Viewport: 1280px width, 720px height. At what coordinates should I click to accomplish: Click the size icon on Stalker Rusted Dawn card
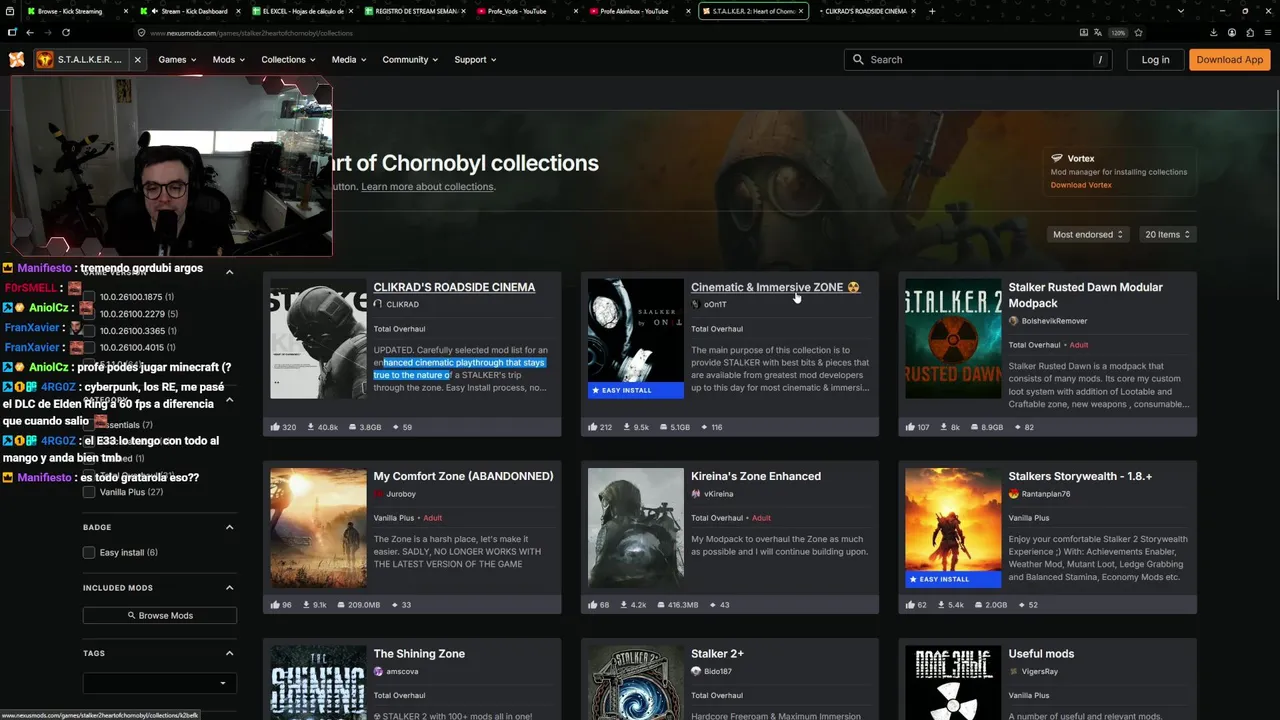point(972,427)
